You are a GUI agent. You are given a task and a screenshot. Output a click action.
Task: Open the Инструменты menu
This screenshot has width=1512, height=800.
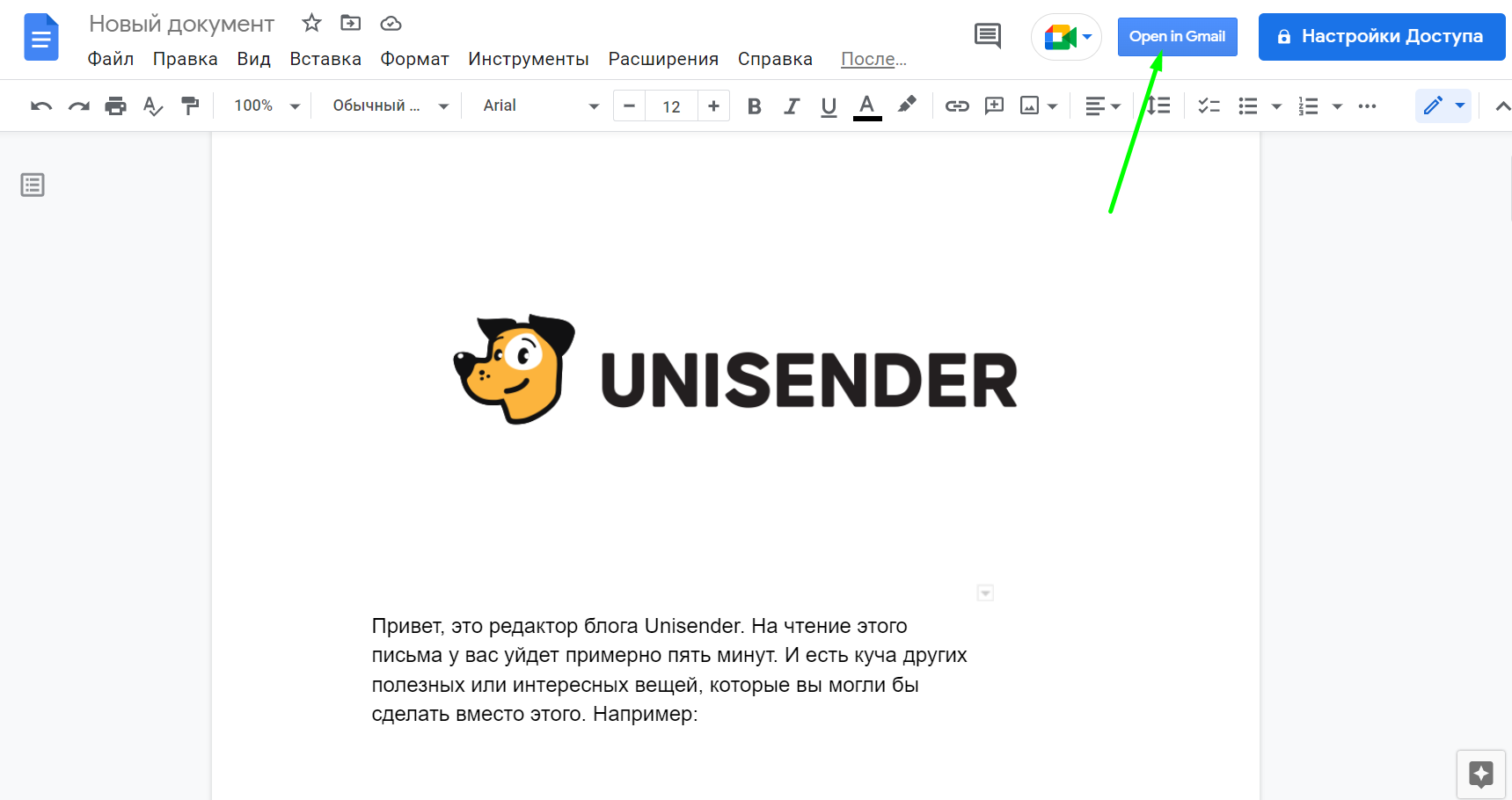(529, 59)
